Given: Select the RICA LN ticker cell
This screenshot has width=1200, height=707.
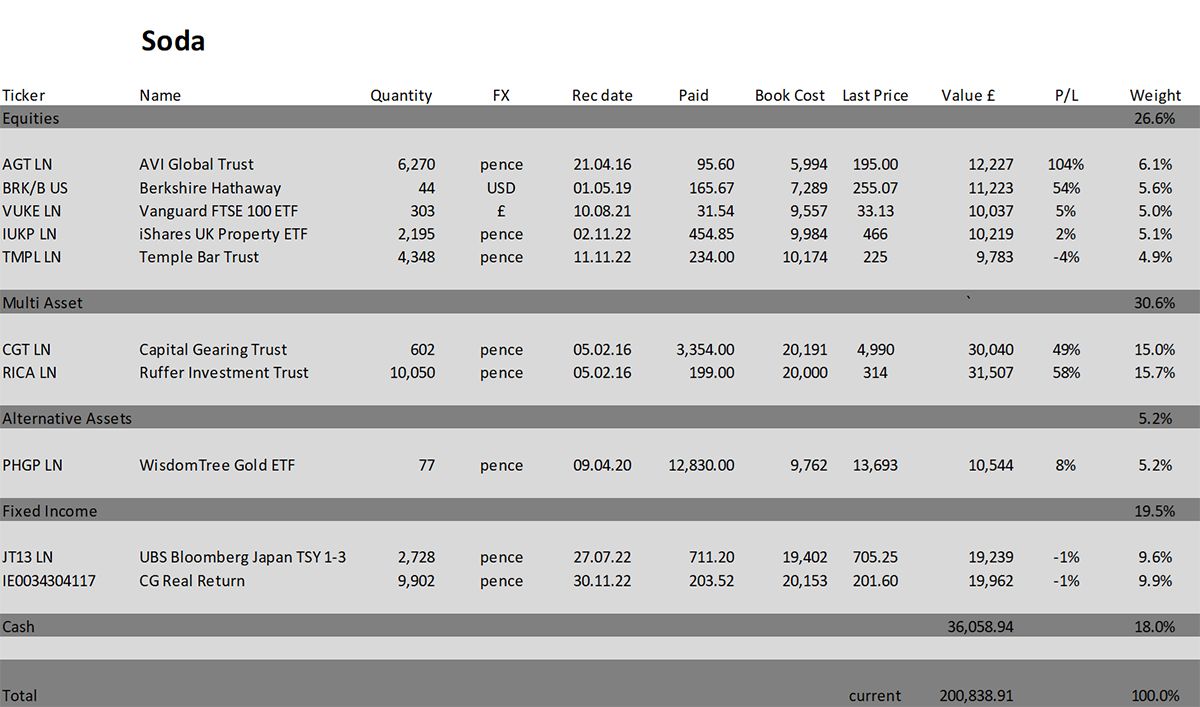Looking at the screenshot, I should [30, 373].
